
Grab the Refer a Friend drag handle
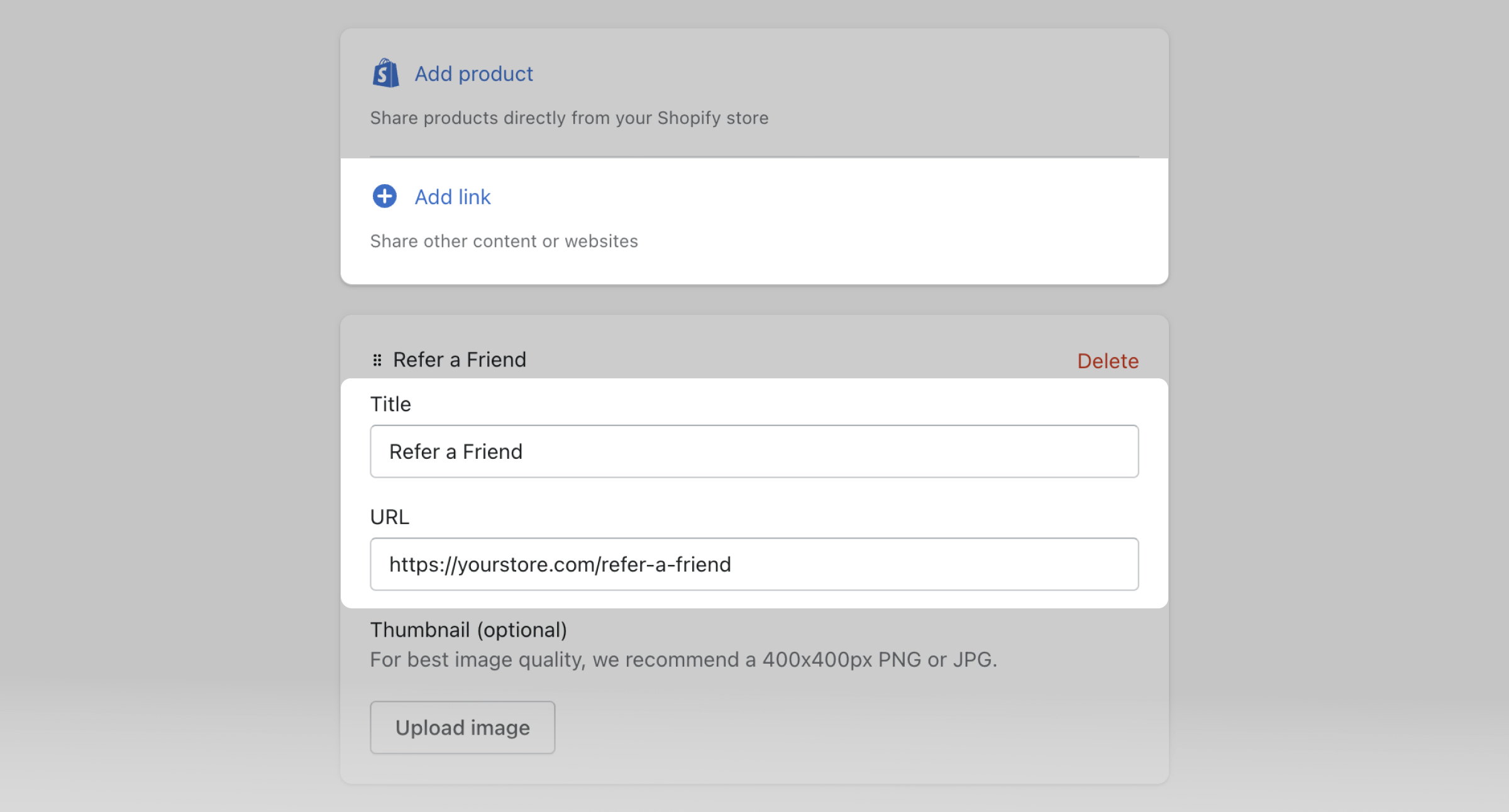pos(377,360)
